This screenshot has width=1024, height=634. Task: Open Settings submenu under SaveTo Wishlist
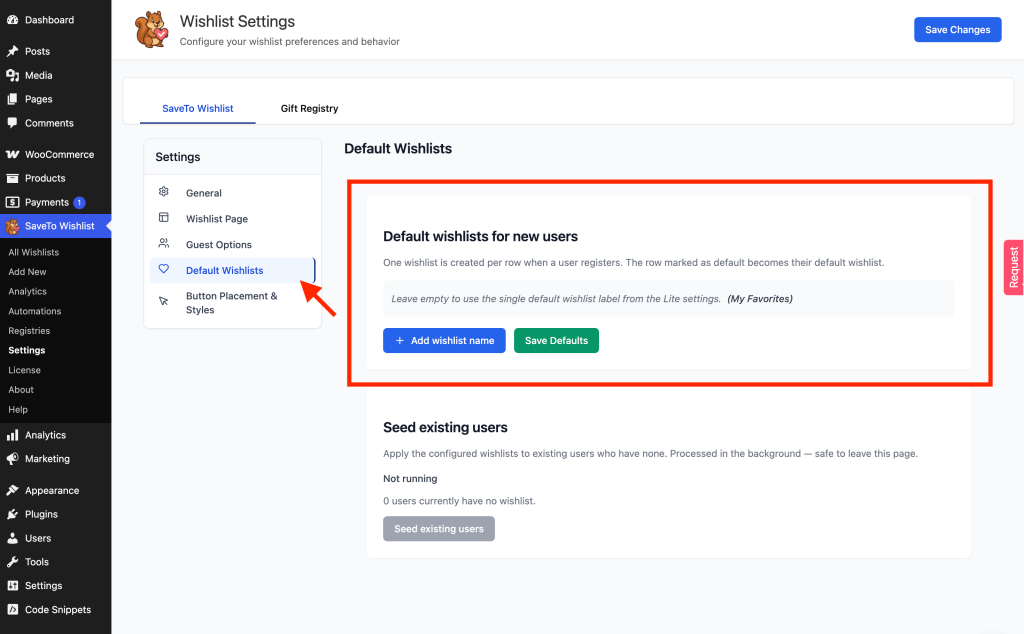click(27, 351)
